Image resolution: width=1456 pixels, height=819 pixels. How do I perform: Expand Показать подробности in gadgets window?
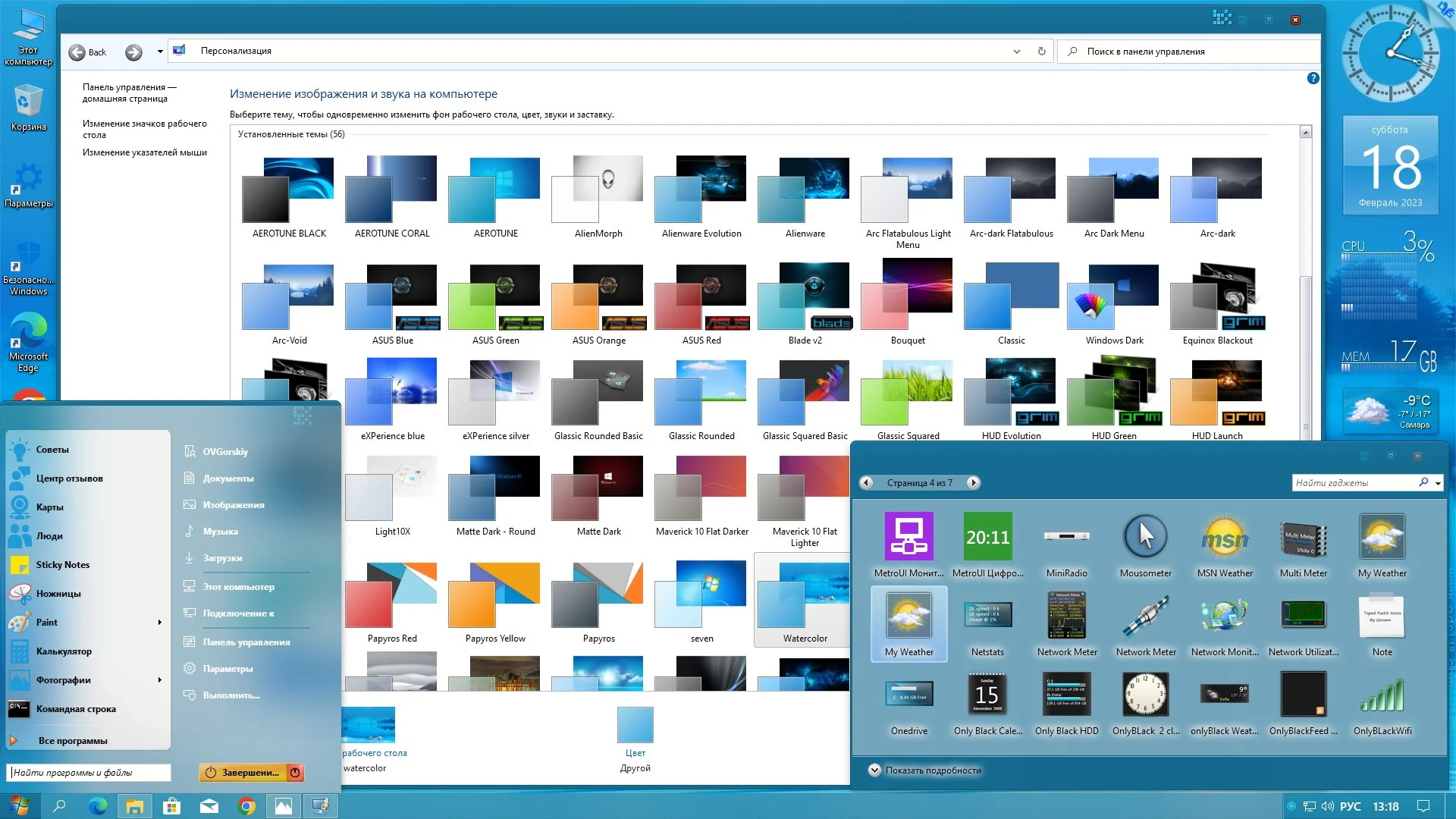[874, 770]
